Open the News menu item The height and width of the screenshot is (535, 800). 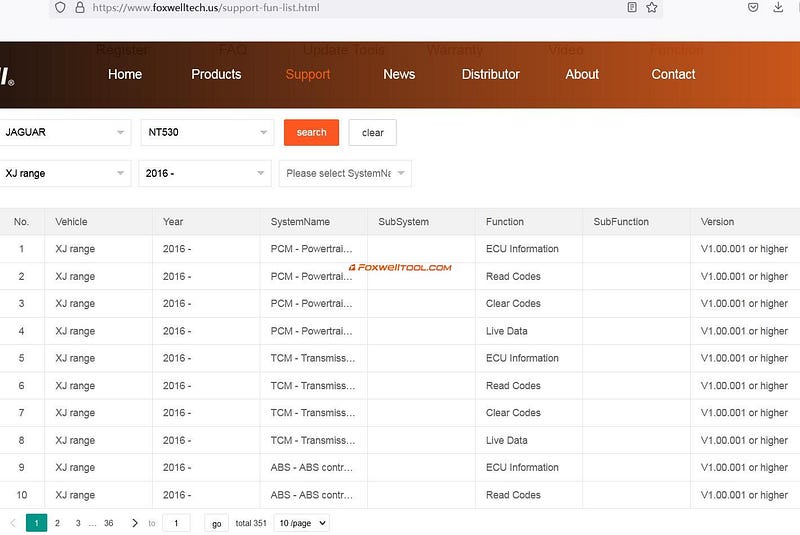[x=399, y=74]
